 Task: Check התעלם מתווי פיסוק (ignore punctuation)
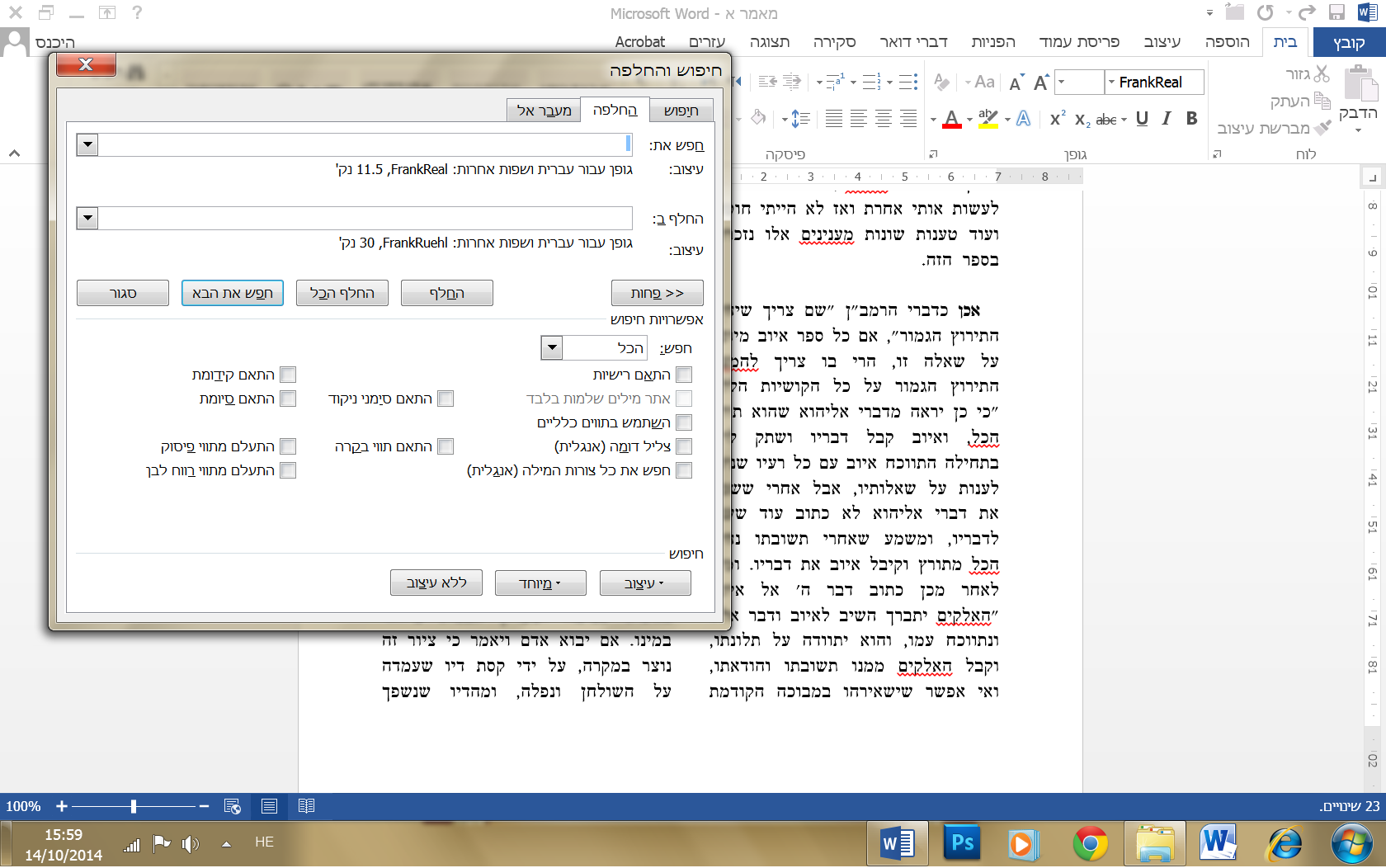pos(288,446)
